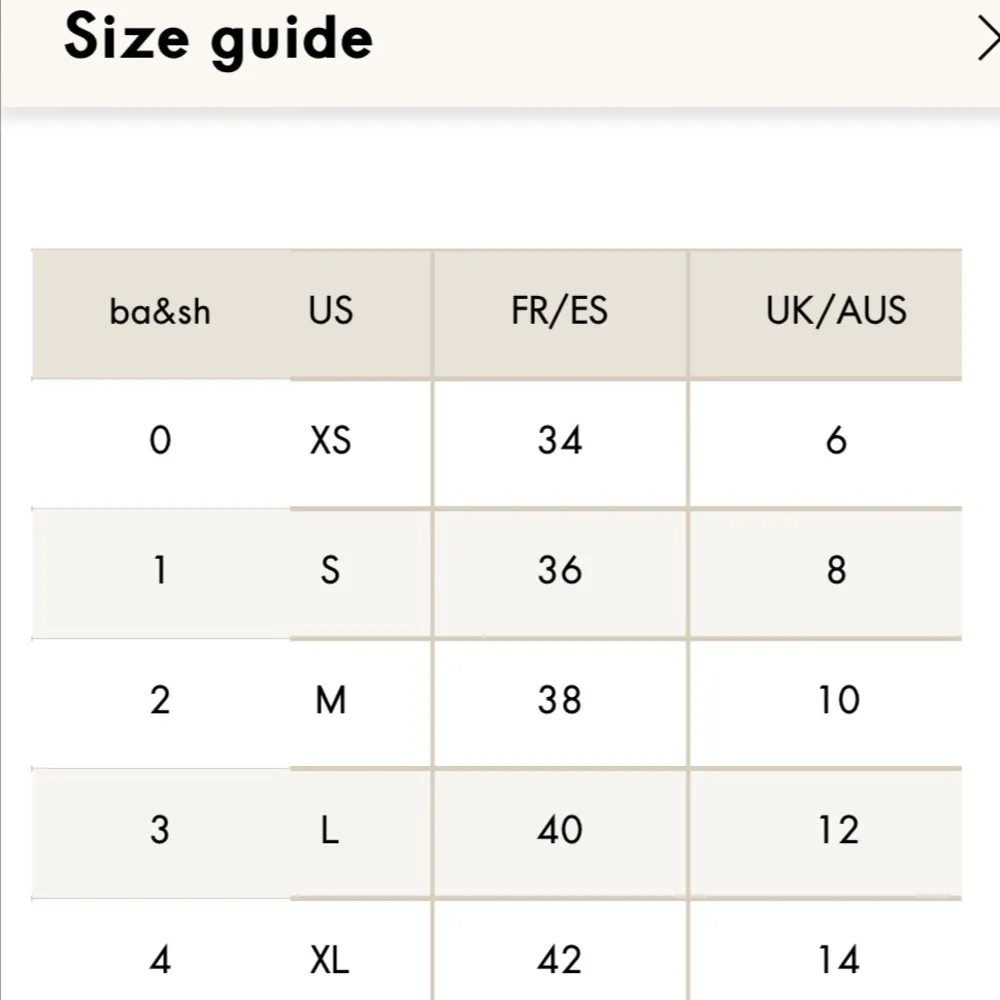This screenshot has height=1000, width=1000.
Task: Click the Size guide heading
Action: [x=218, y=38]
